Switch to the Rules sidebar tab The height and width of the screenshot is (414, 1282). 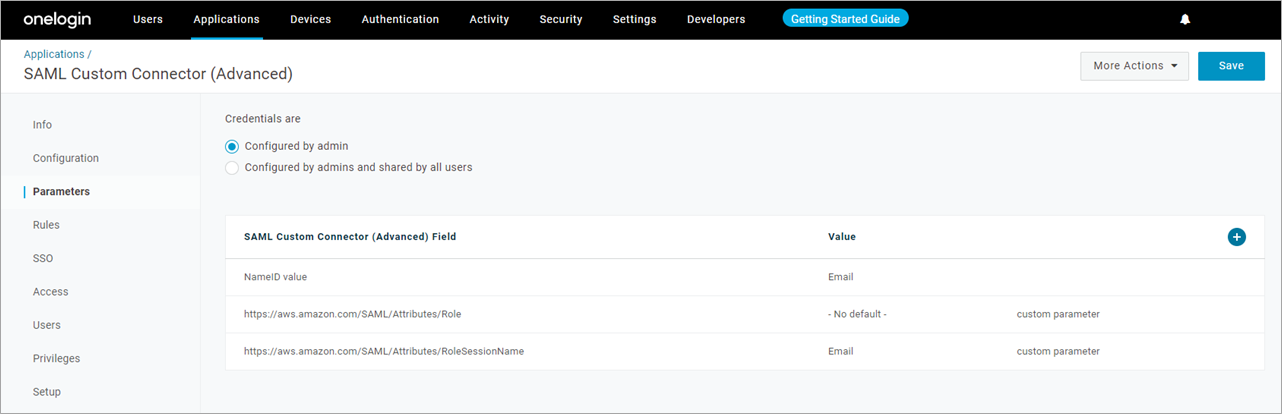[x=46, y=225]
